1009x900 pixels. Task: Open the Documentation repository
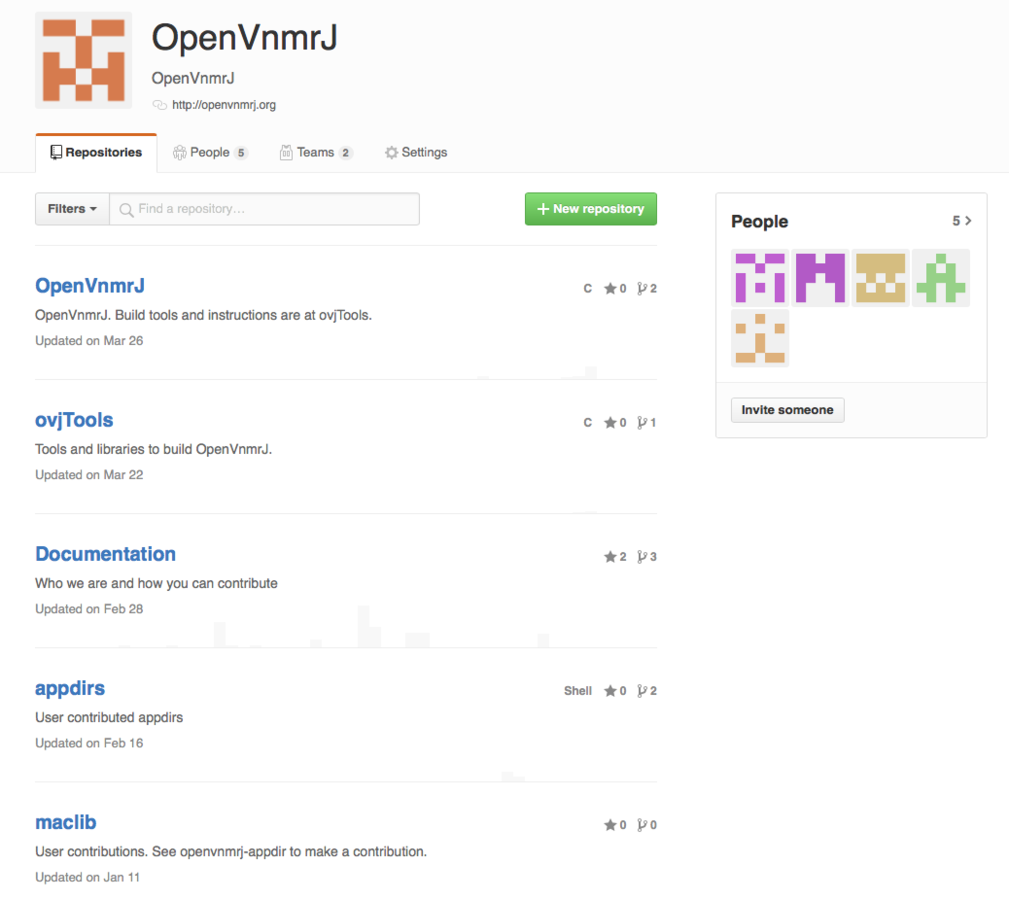(x=106, y=554)
